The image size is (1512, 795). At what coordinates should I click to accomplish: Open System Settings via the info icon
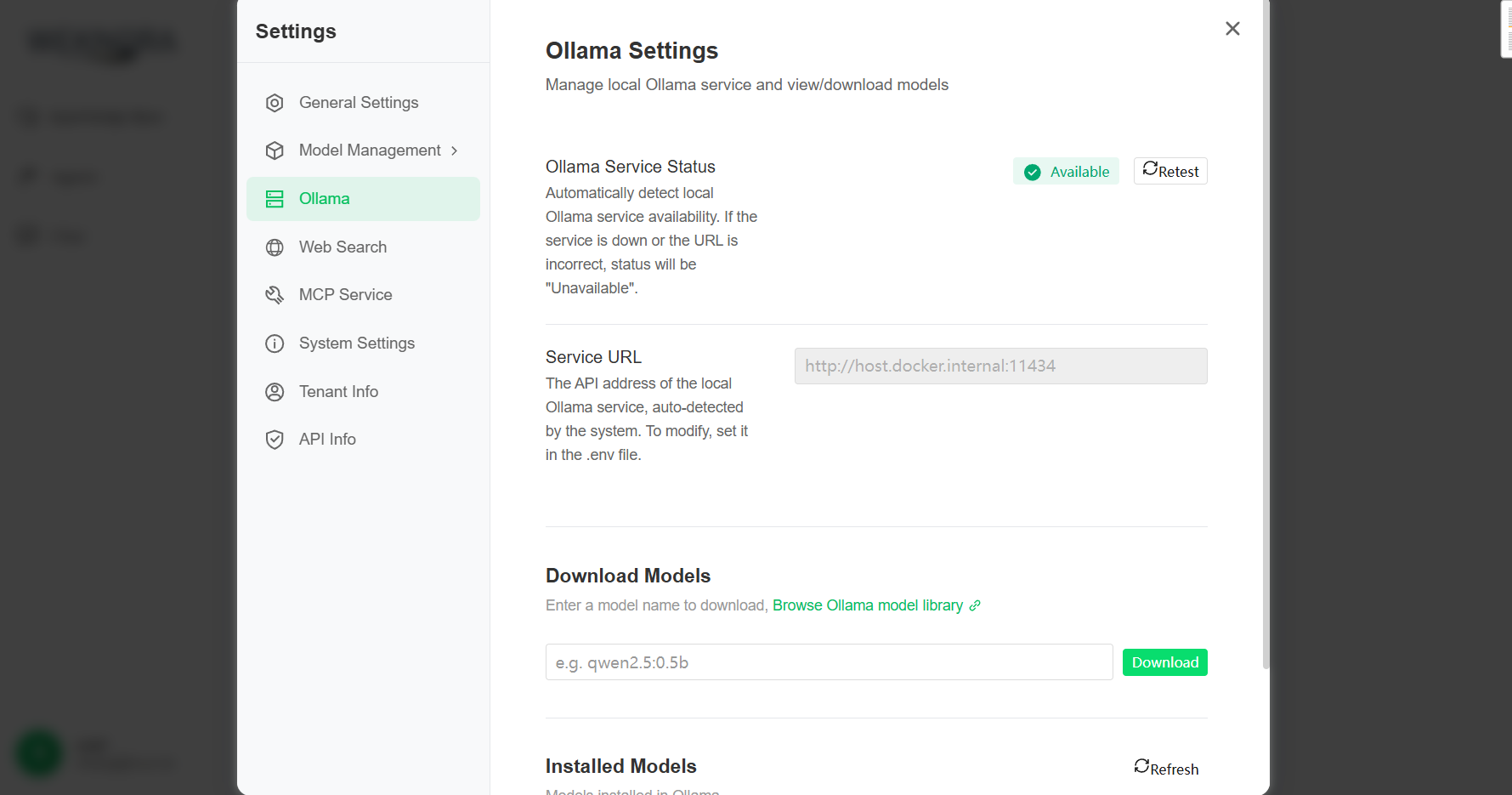[275, 343]
